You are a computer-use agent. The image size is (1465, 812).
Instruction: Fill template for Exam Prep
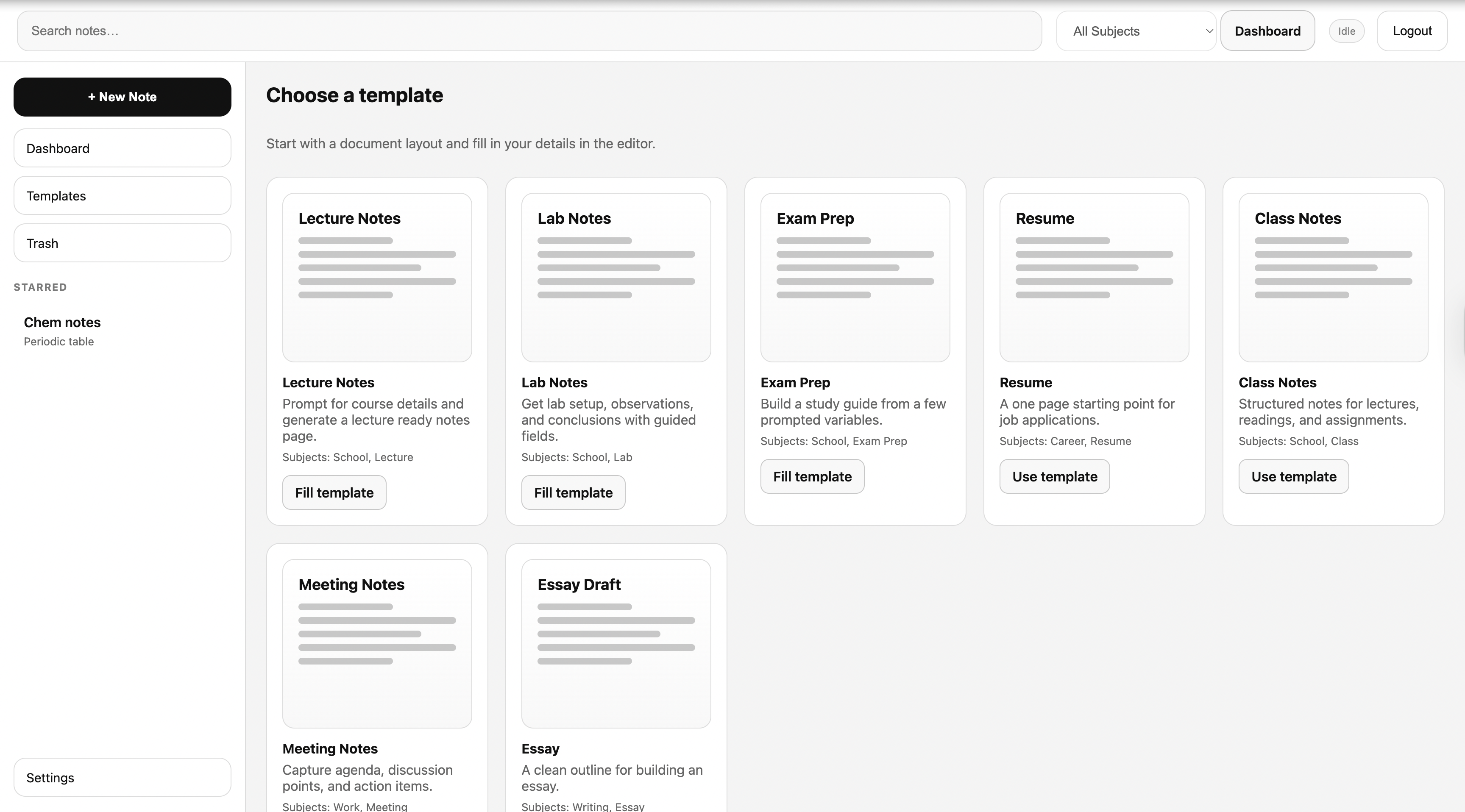(812, 476)
